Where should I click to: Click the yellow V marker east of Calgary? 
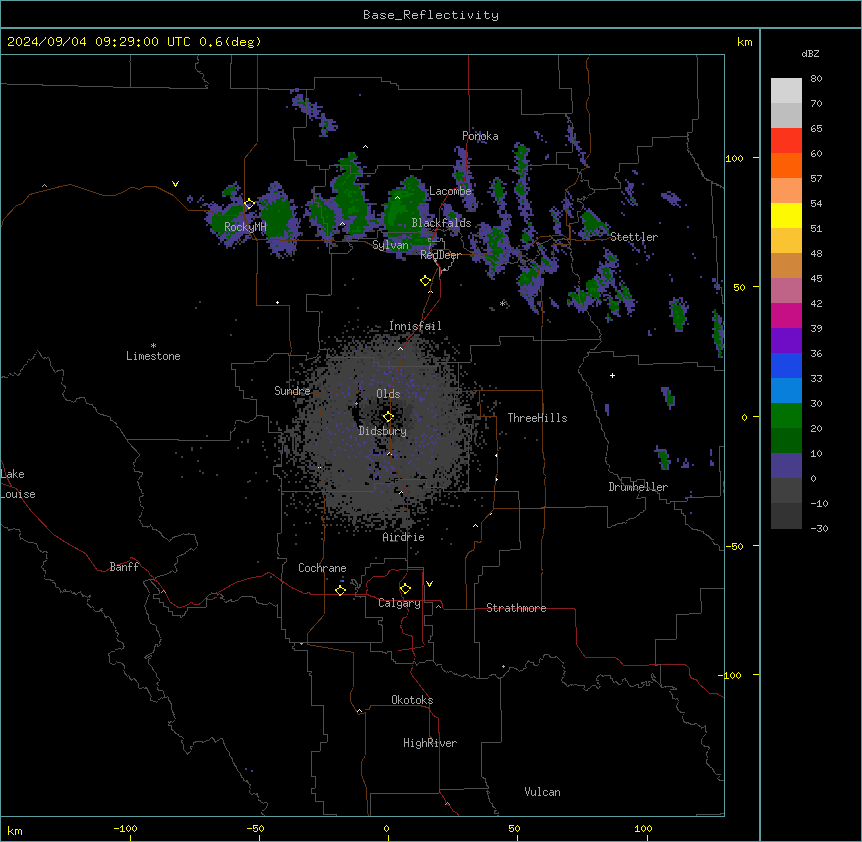[429, 584]
